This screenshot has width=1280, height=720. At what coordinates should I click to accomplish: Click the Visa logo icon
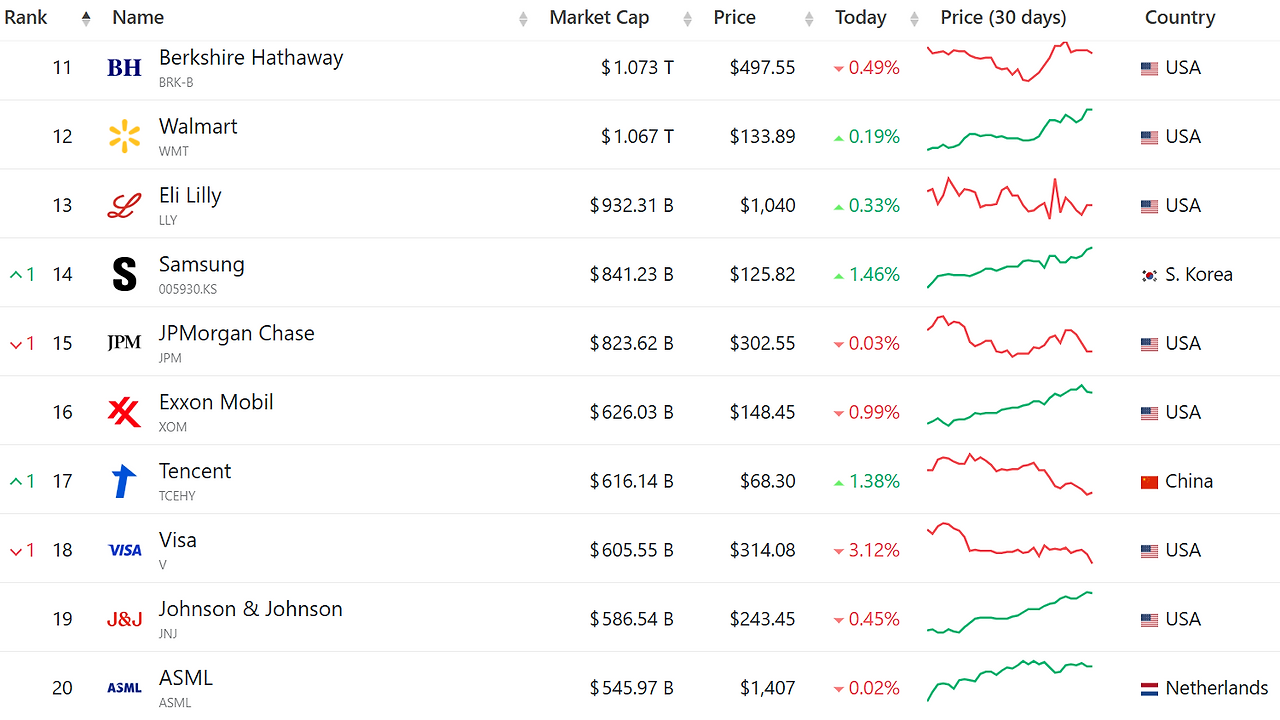tap(124, 550)
